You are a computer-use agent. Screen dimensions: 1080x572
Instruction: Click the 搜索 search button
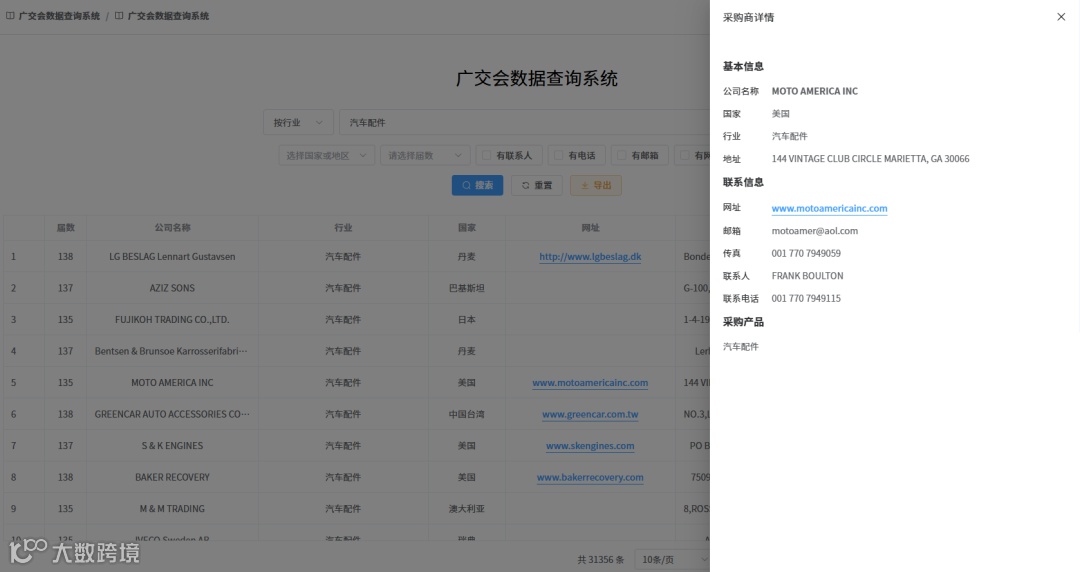[x=477, y=185]
